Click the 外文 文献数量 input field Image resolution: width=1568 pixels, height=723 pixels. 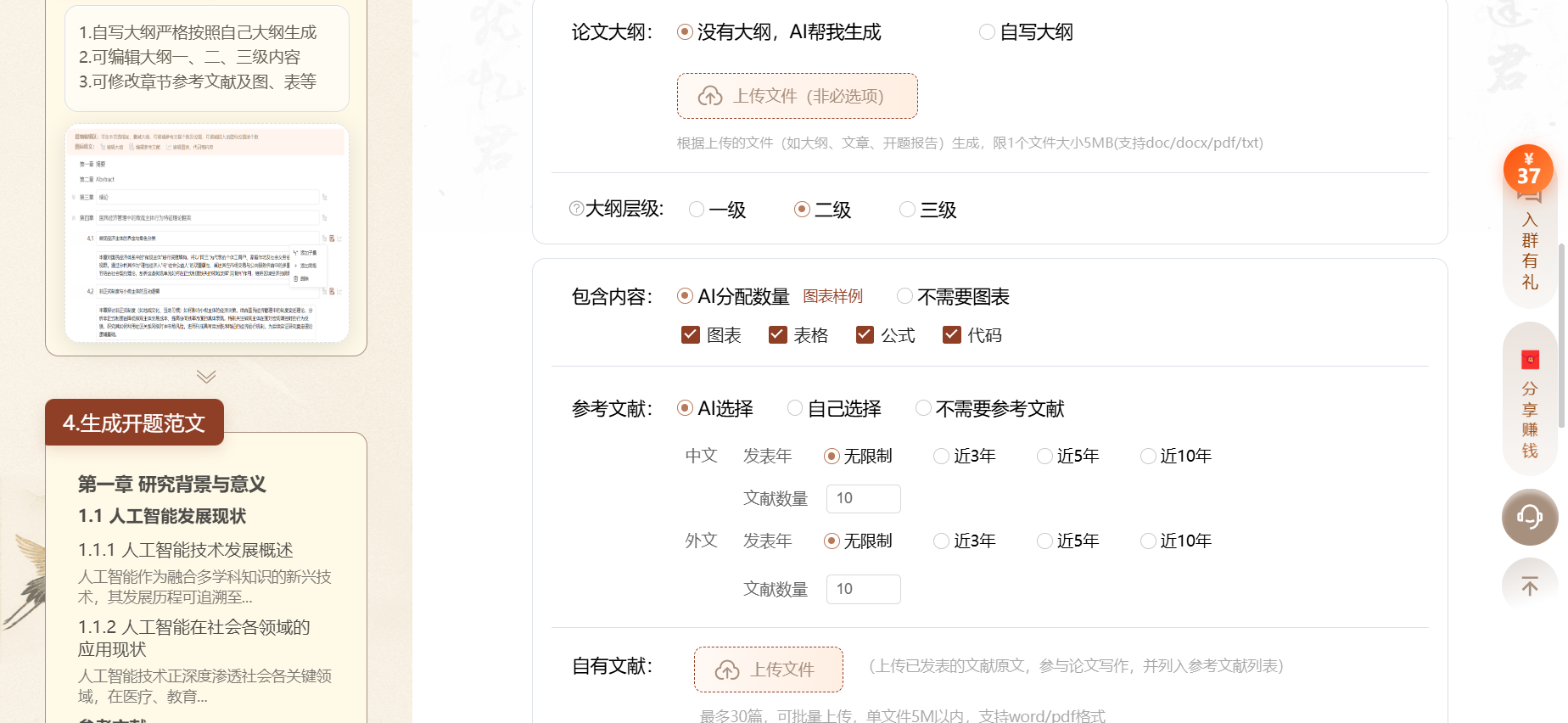864,589
